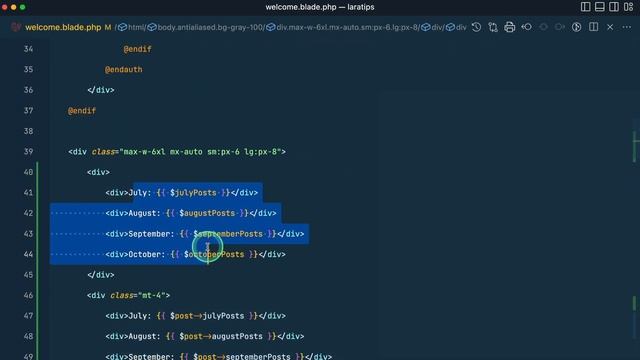Click the window title 'welcome.blade.php — laratips'

tap(320, 7)
